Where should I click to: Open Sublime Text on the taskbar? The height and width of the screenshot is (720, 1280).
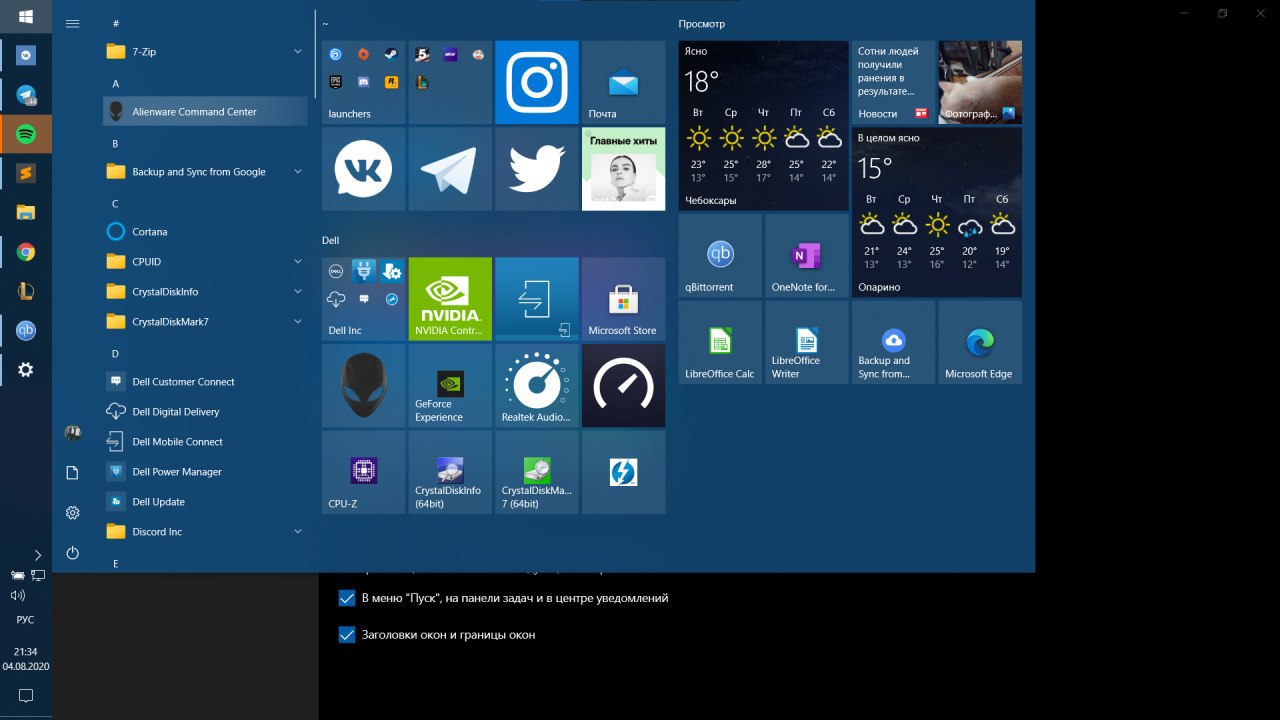pyautogui.click(x=26, y=173)
